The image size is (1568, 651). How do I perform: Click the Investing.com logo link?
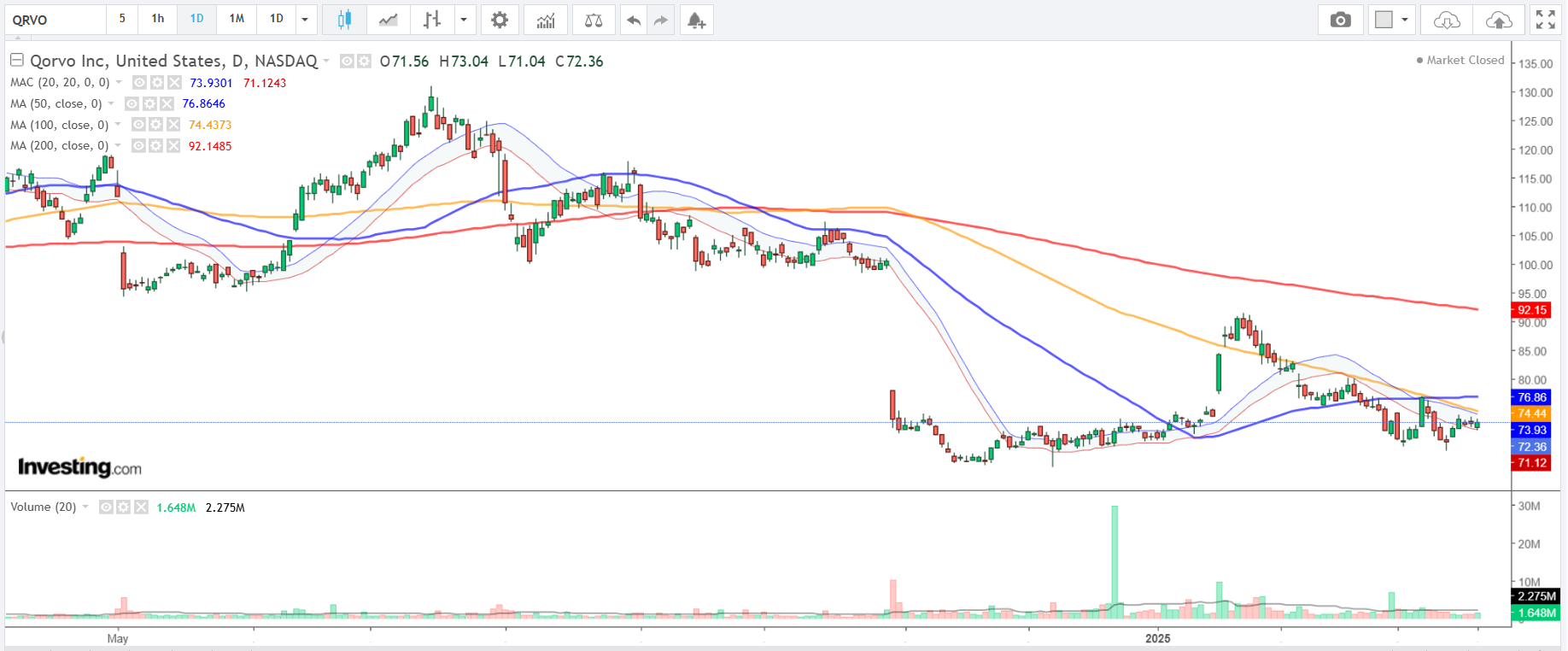[79, 467]
